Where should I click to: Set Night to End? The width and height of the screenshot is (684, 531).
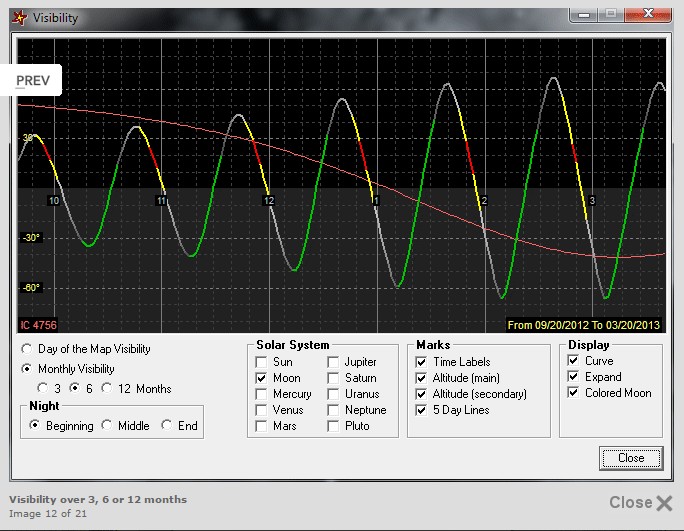click(x=166, y=425)
